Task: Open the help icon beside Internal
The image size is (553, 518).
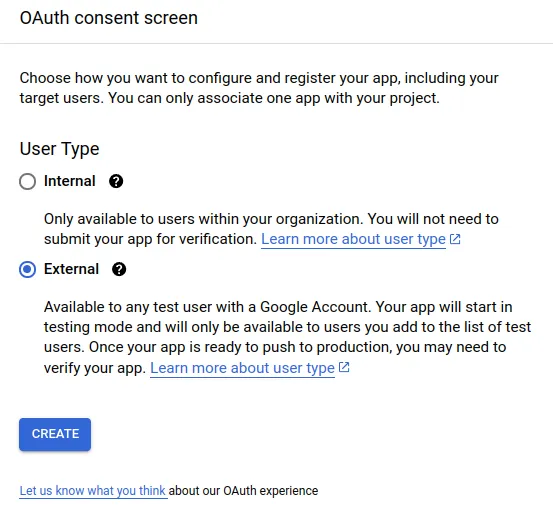Action: point(116,181)
